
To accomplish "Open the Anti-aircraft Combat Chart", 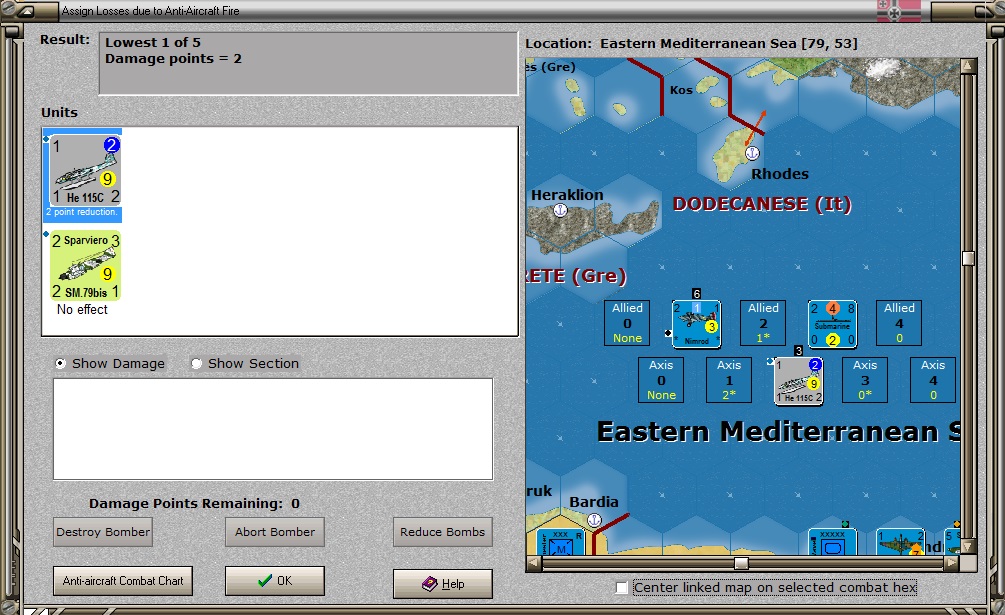I will click(x=123, y=581).
